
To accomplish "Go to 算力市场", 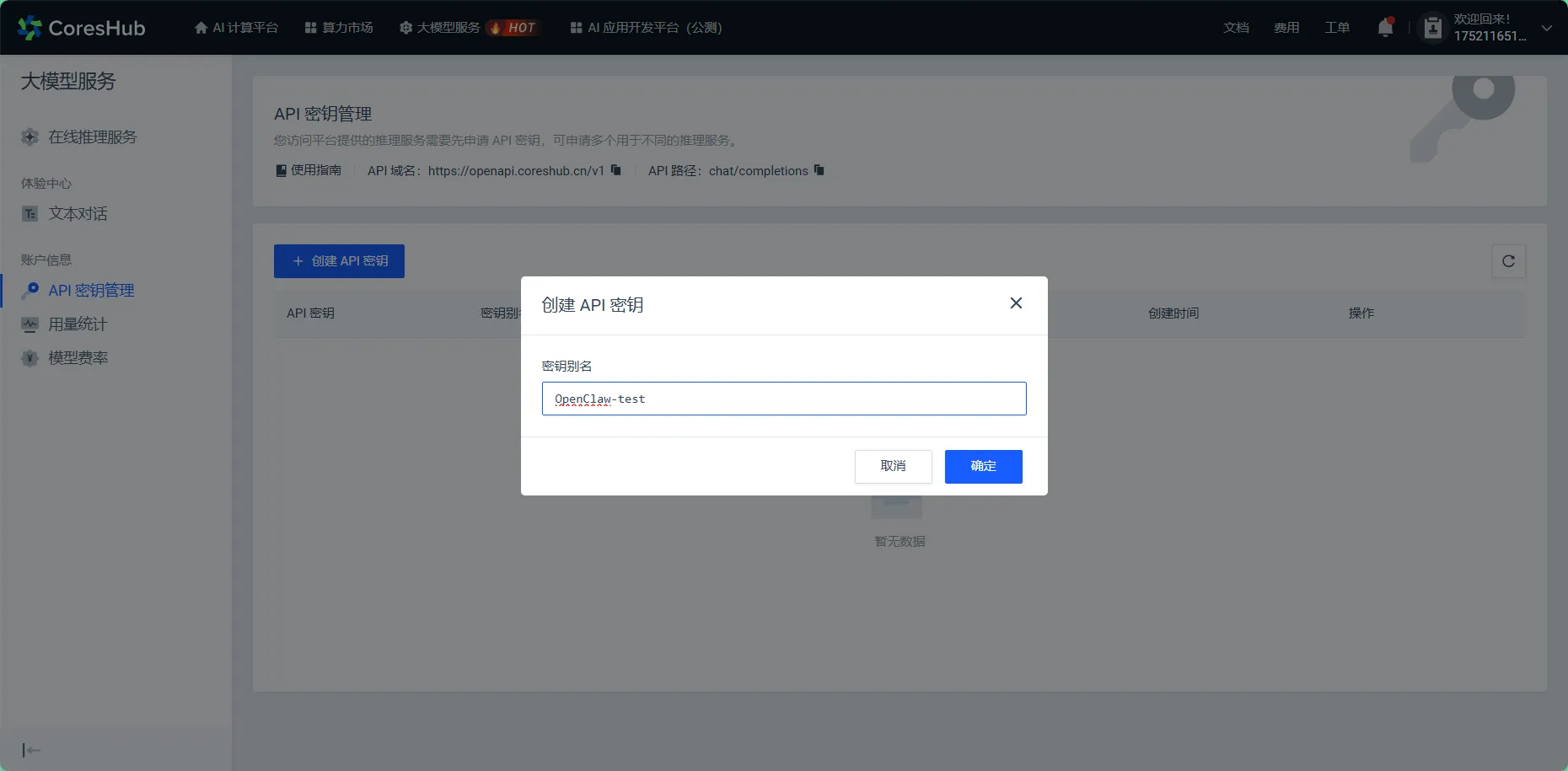I will pyautogui.click(x=339, y=28).
